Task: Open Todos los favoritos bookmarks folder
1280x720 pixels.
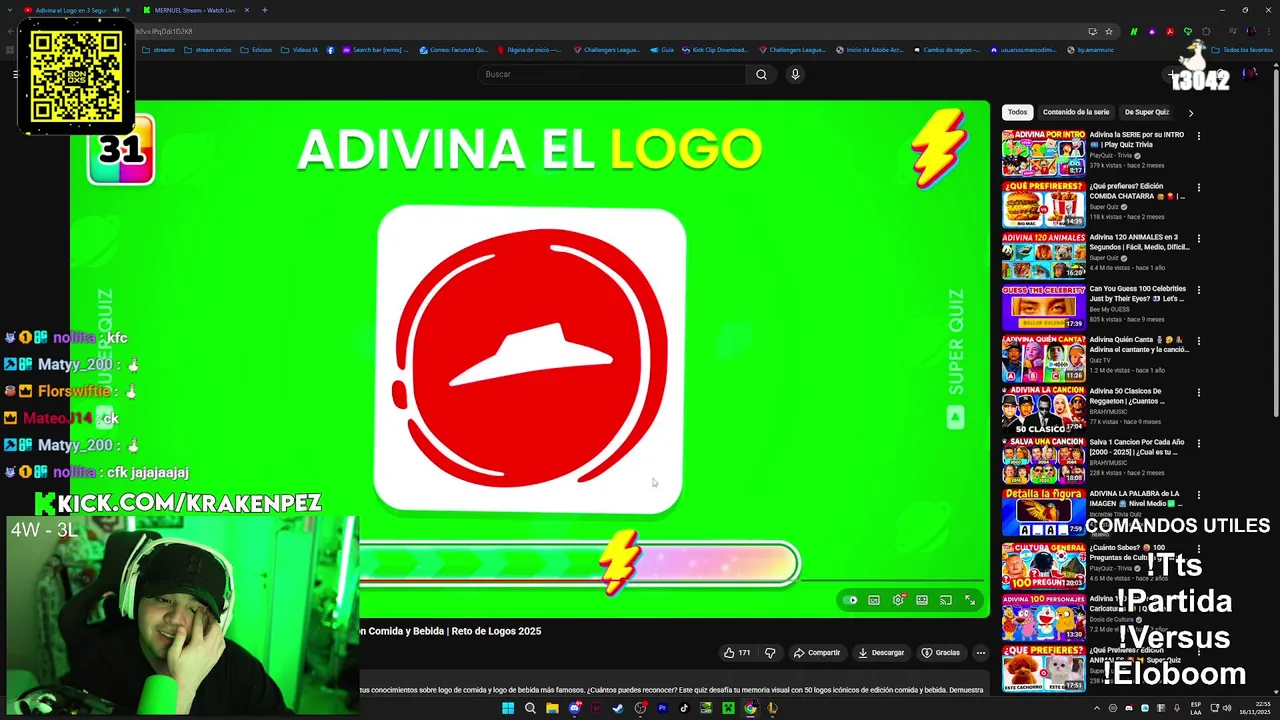Action: (1243, 49)
